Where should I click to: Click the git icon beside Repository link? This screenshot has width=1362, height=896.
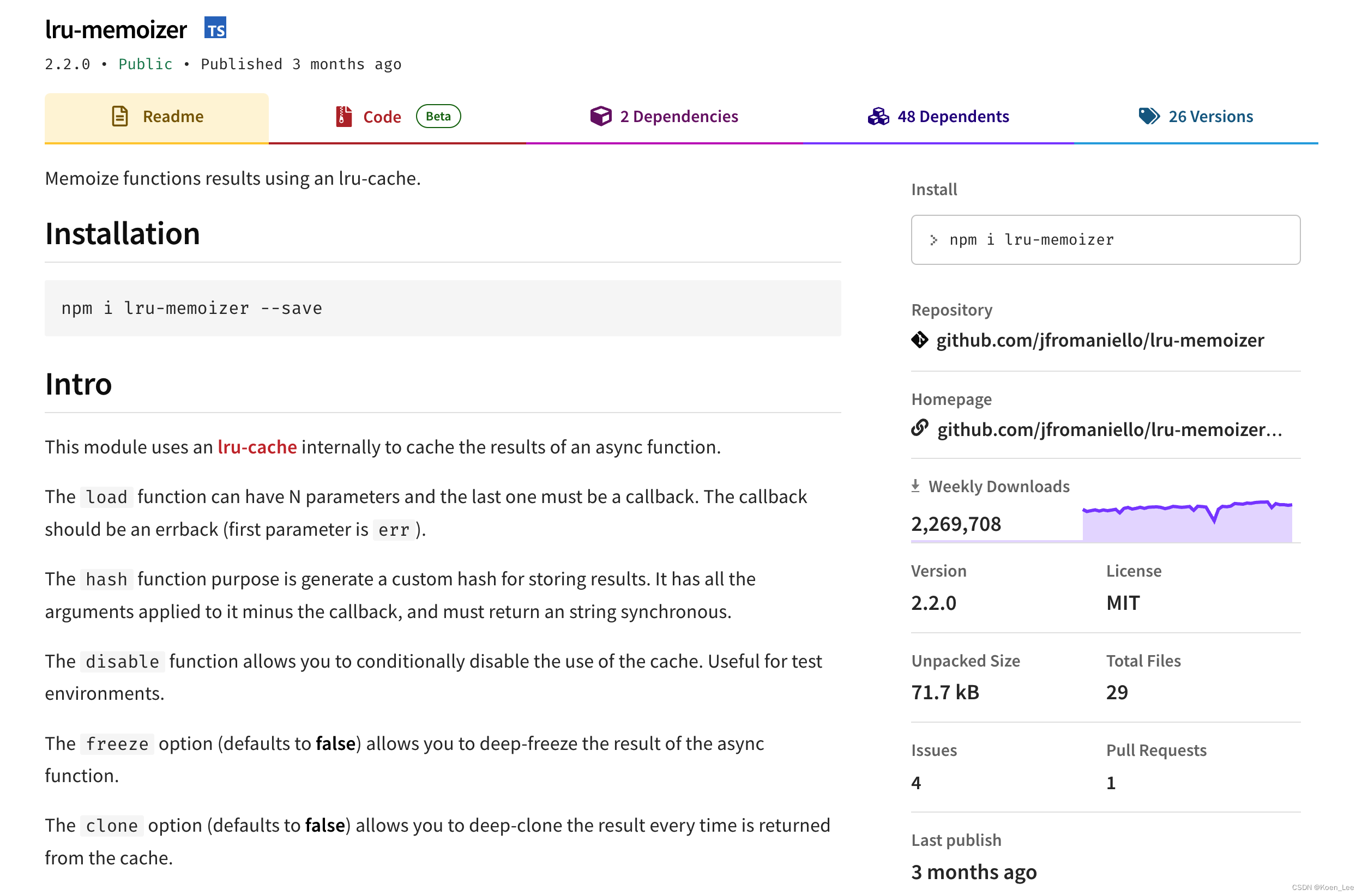[919, 340]
